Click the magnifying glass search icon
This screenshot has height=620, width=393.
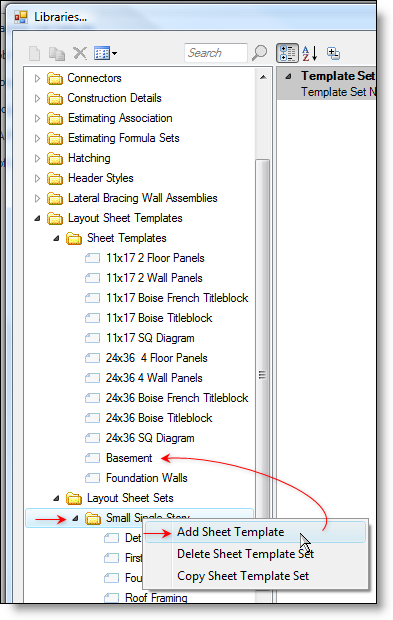[x=259, y=53]
